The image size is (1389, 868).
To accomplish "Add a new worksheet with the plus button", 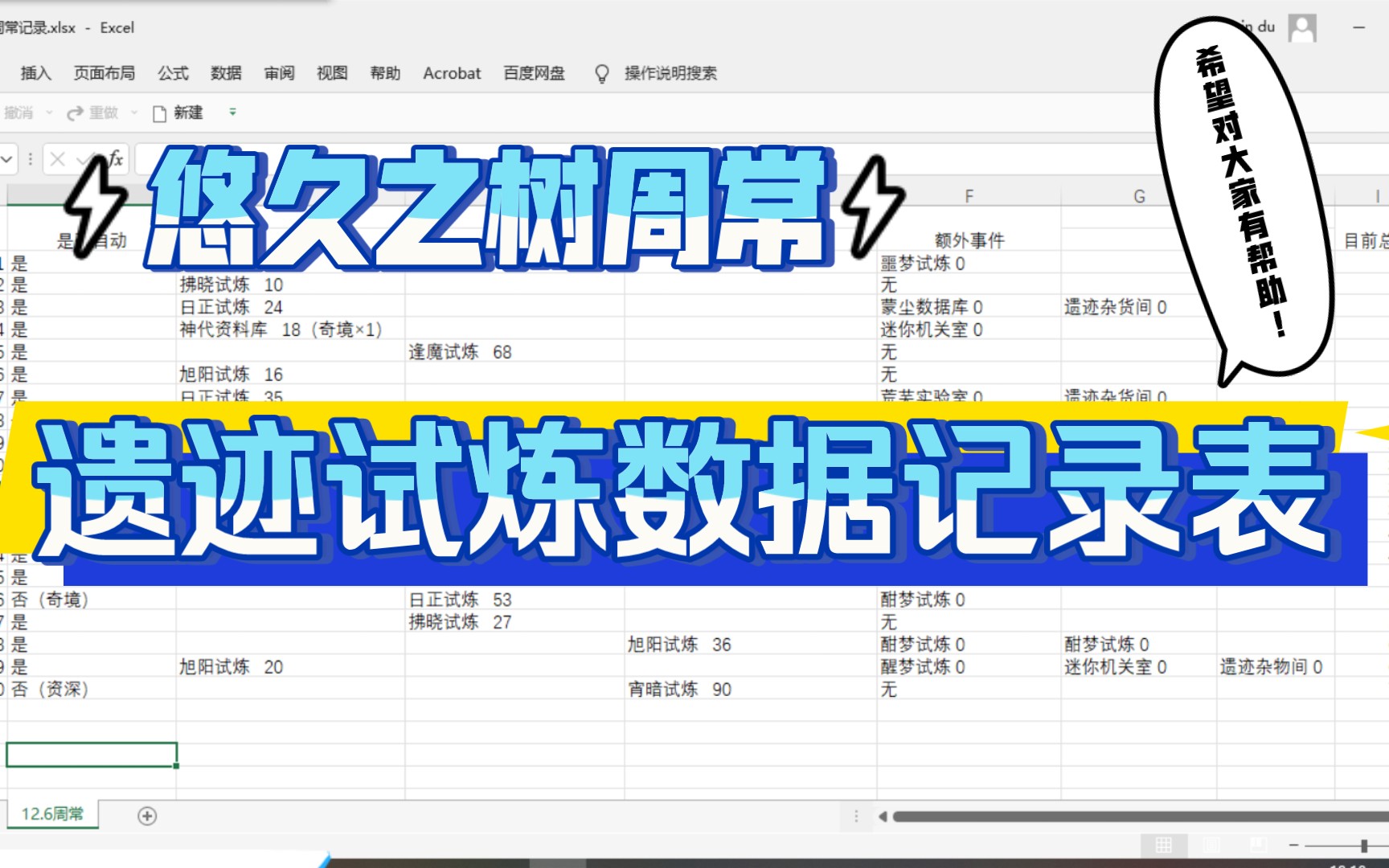I will (145, 815).
